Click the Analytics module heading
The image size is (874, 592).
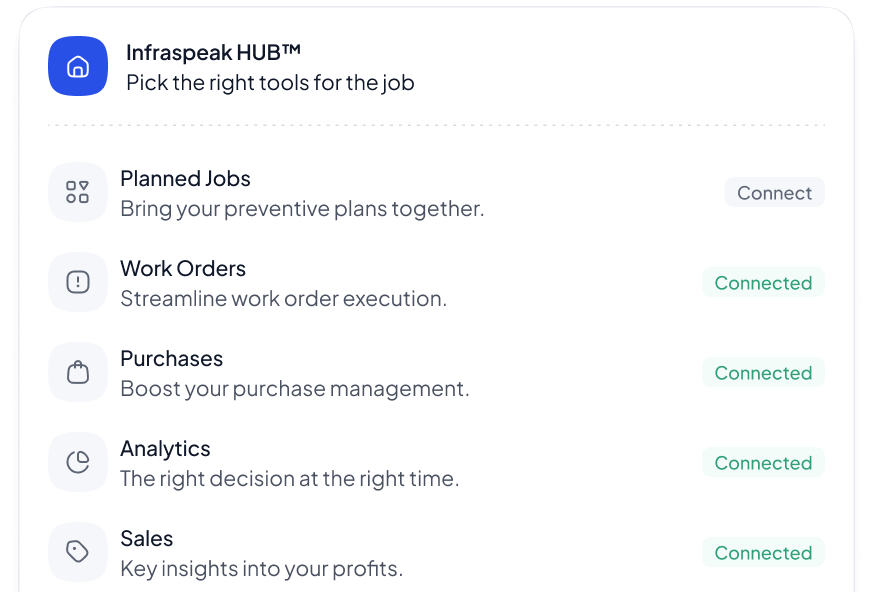165,448
